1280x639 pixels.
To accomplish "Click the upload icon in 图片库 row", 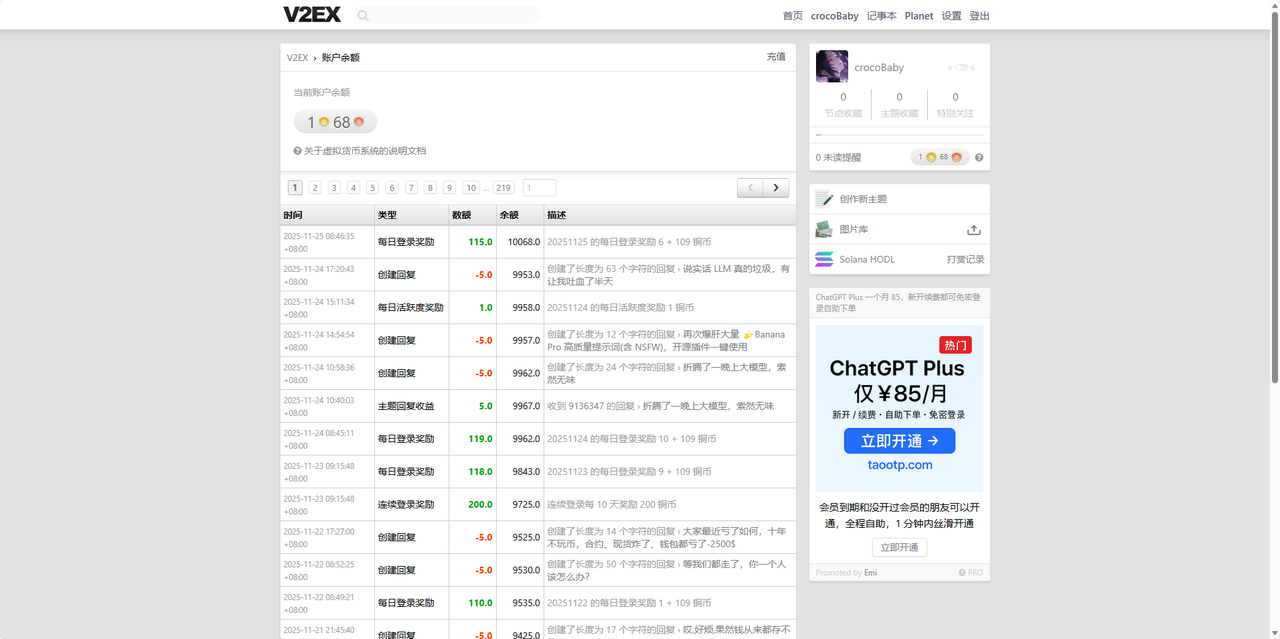I will click(973, 230).
